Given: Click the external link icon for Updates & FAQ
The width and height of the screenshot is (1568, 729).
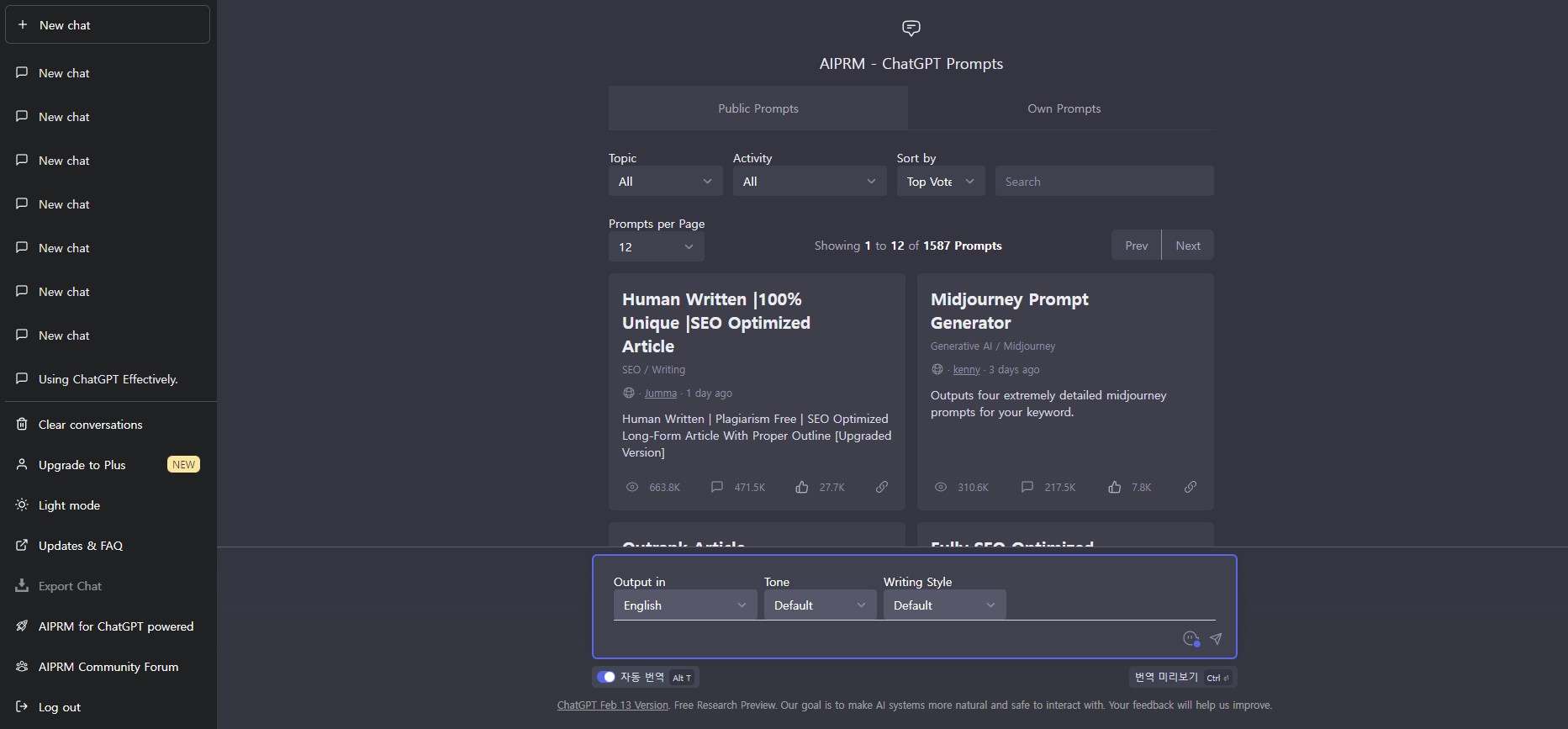Looking at the screenshot, I should [x=22, y=545].
